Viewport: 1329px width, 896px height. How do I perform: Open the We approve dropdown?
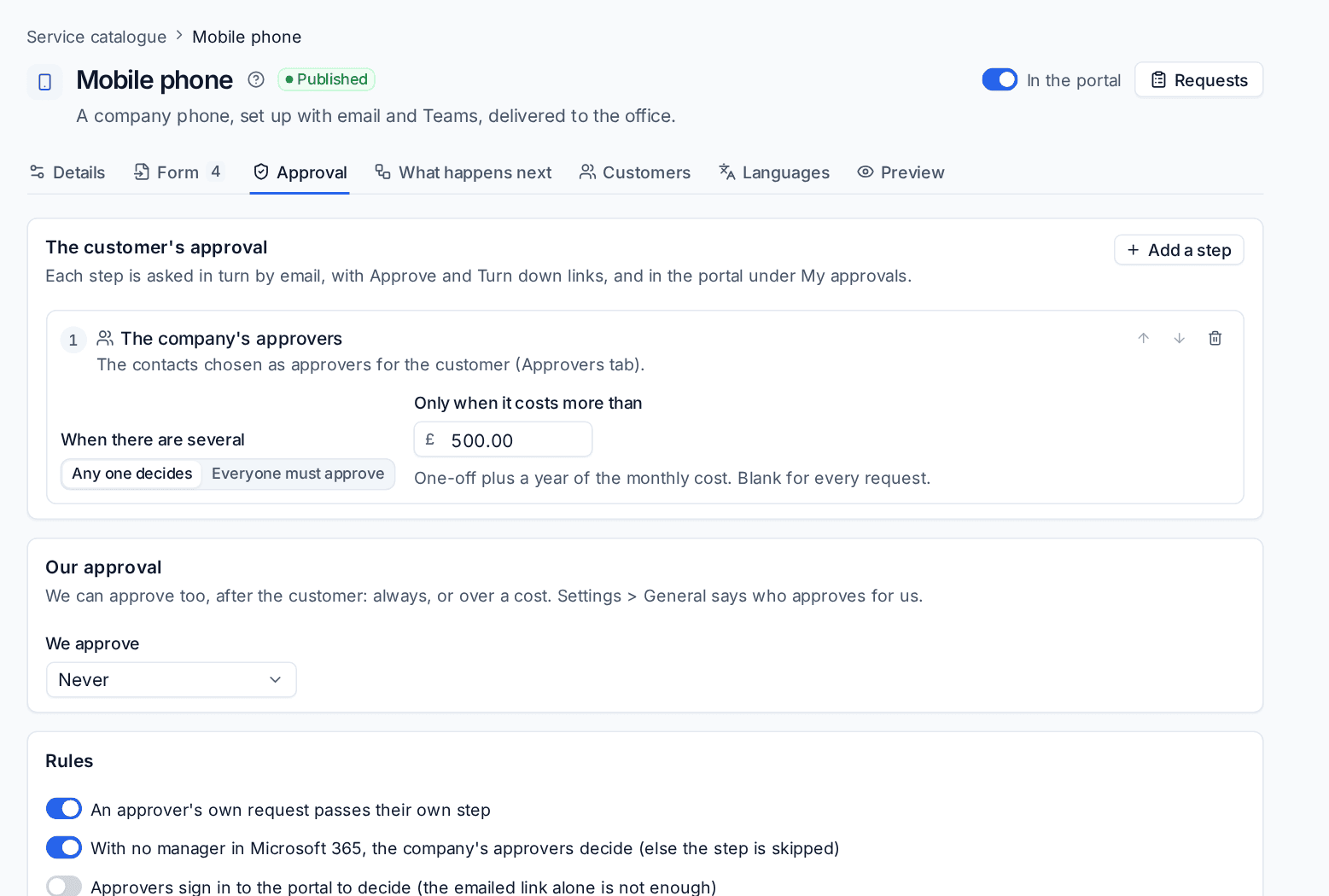pos(172,680)
